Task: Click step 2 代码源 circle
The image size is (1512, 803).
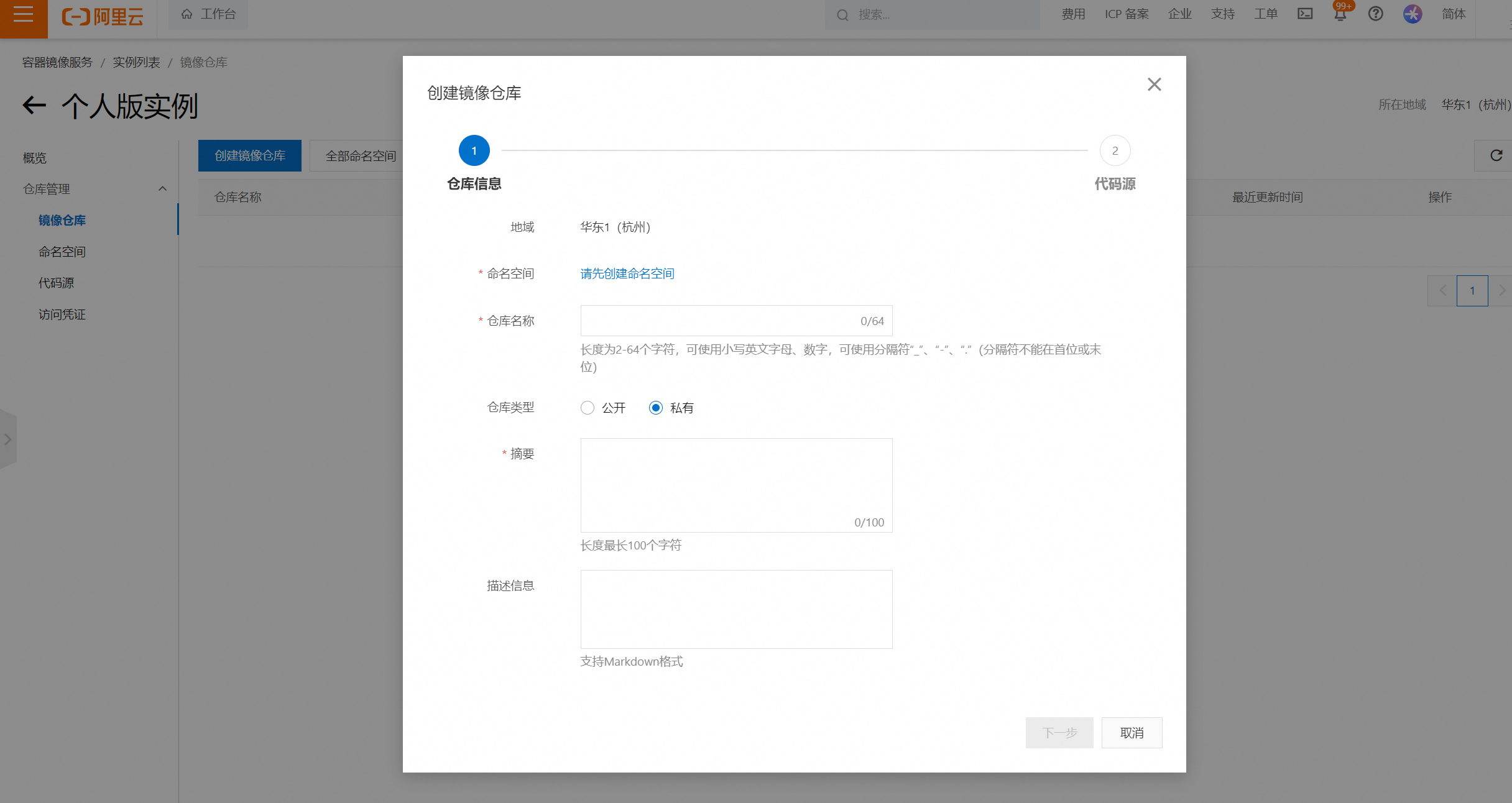Action: tap(1115, 150)
